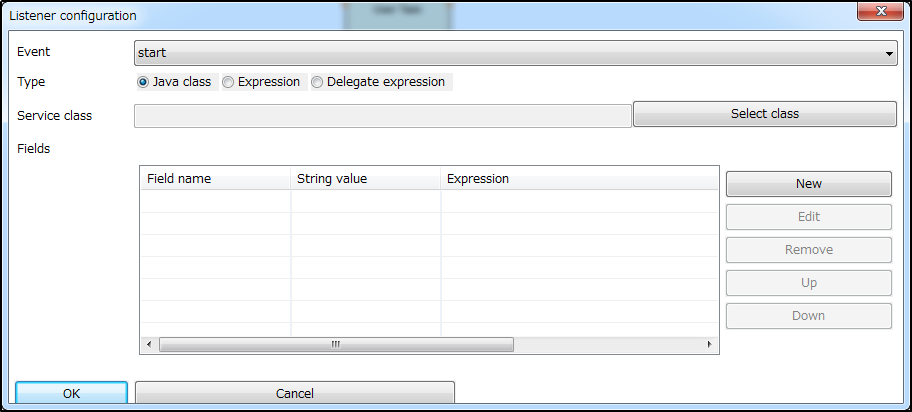The image size is (912, 412).
Task: Confirm the dialog with OK
Action: tap(72, 393)
